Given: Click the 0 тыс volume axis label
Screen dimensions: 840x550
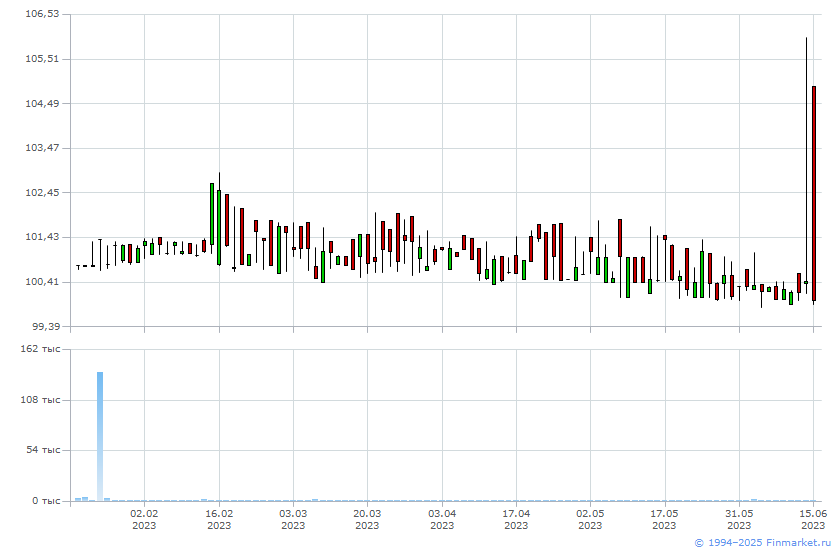Looking at the screenshot, I should coord(46,501).
